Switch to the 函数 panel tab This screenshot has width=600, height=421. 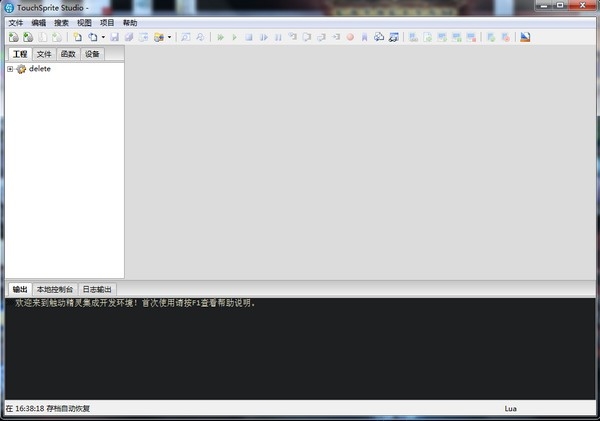point(68,54)
